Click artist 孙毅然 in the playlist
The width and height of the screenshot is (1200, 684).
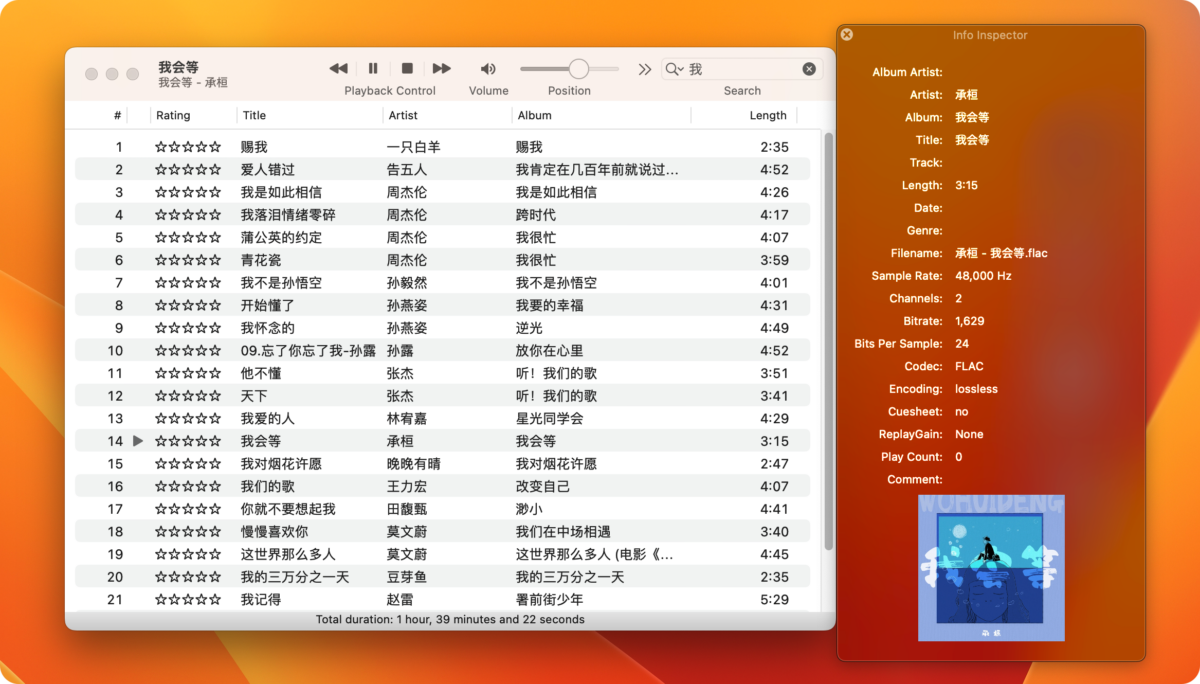coord(407,283)
